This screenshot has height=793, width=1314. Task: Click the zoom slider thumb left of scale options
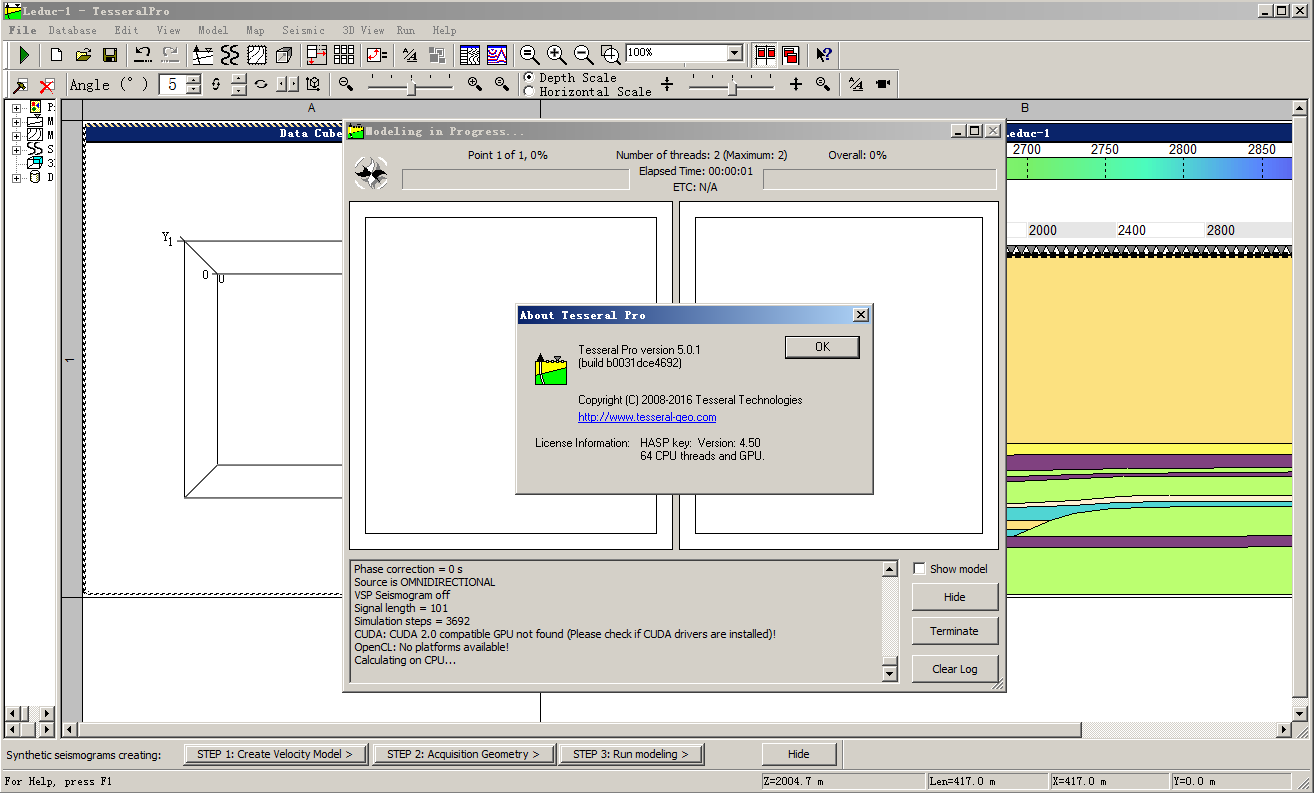click(411, 88)
